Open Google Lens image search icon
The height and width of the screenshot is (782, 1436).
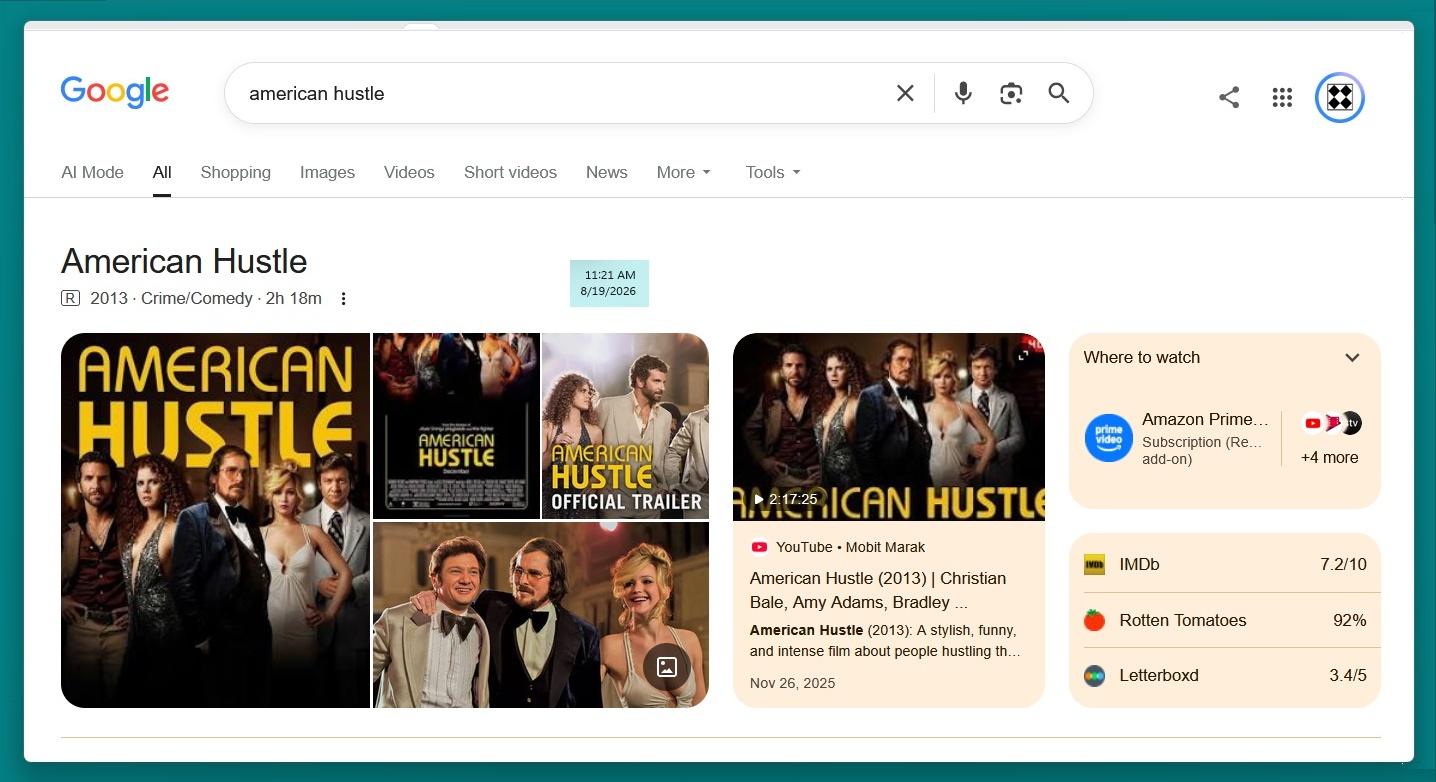[1011, 93]
